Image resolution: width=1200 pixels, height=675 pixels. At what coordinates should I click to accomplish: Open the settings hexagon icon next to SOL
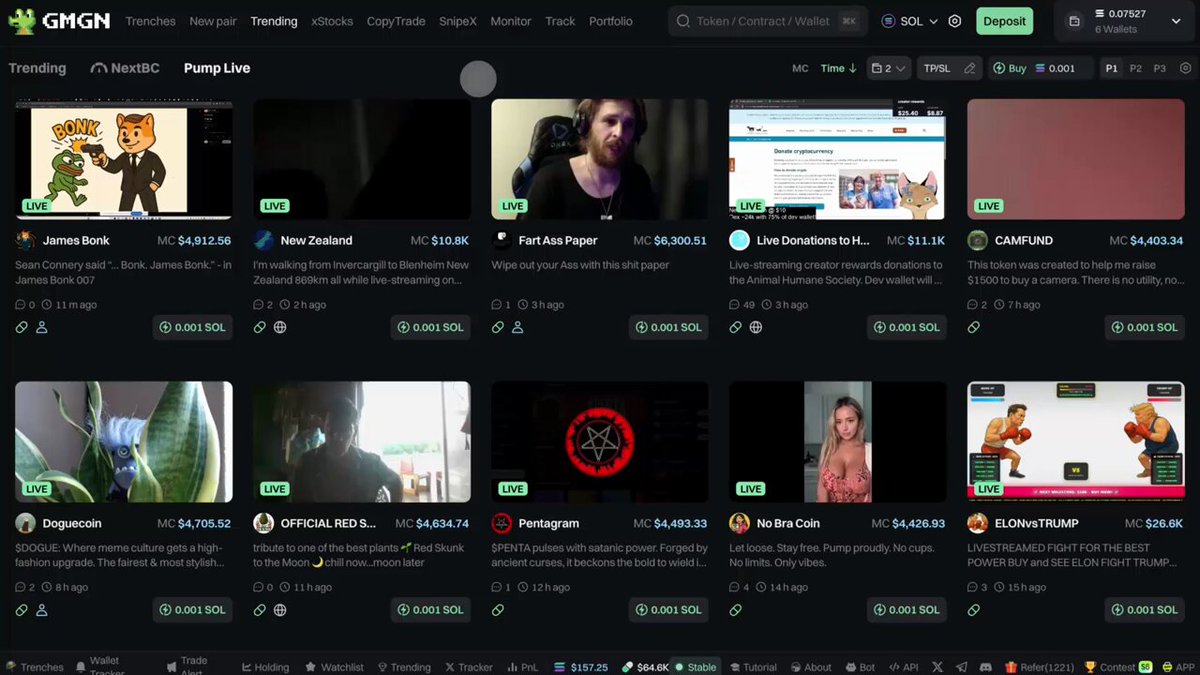click(955, 21)
